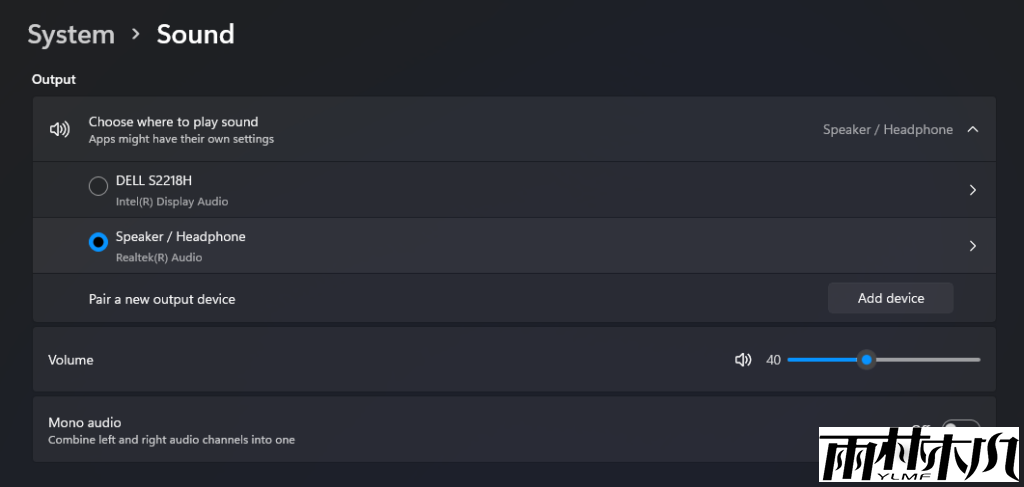1024x487 pixels.
Task: Mute sound using the Volume speaker icon
Action: coord(742,360)
